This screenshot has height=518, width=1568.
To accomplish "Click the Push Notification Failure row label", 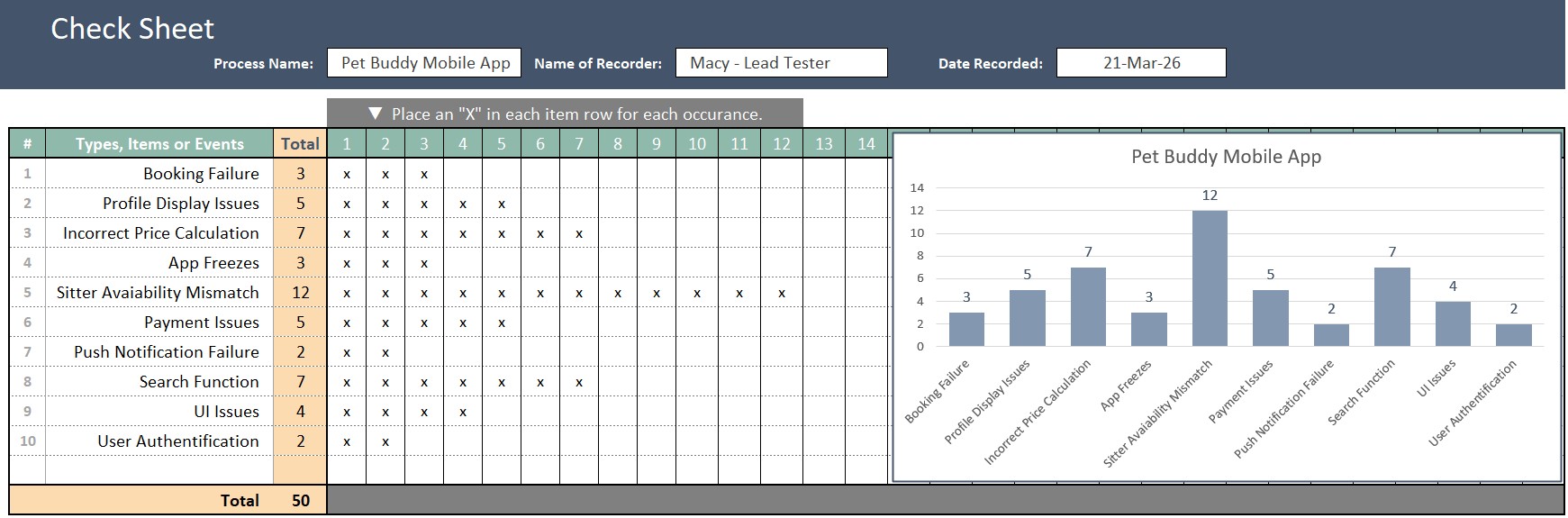I will [167, 352].
